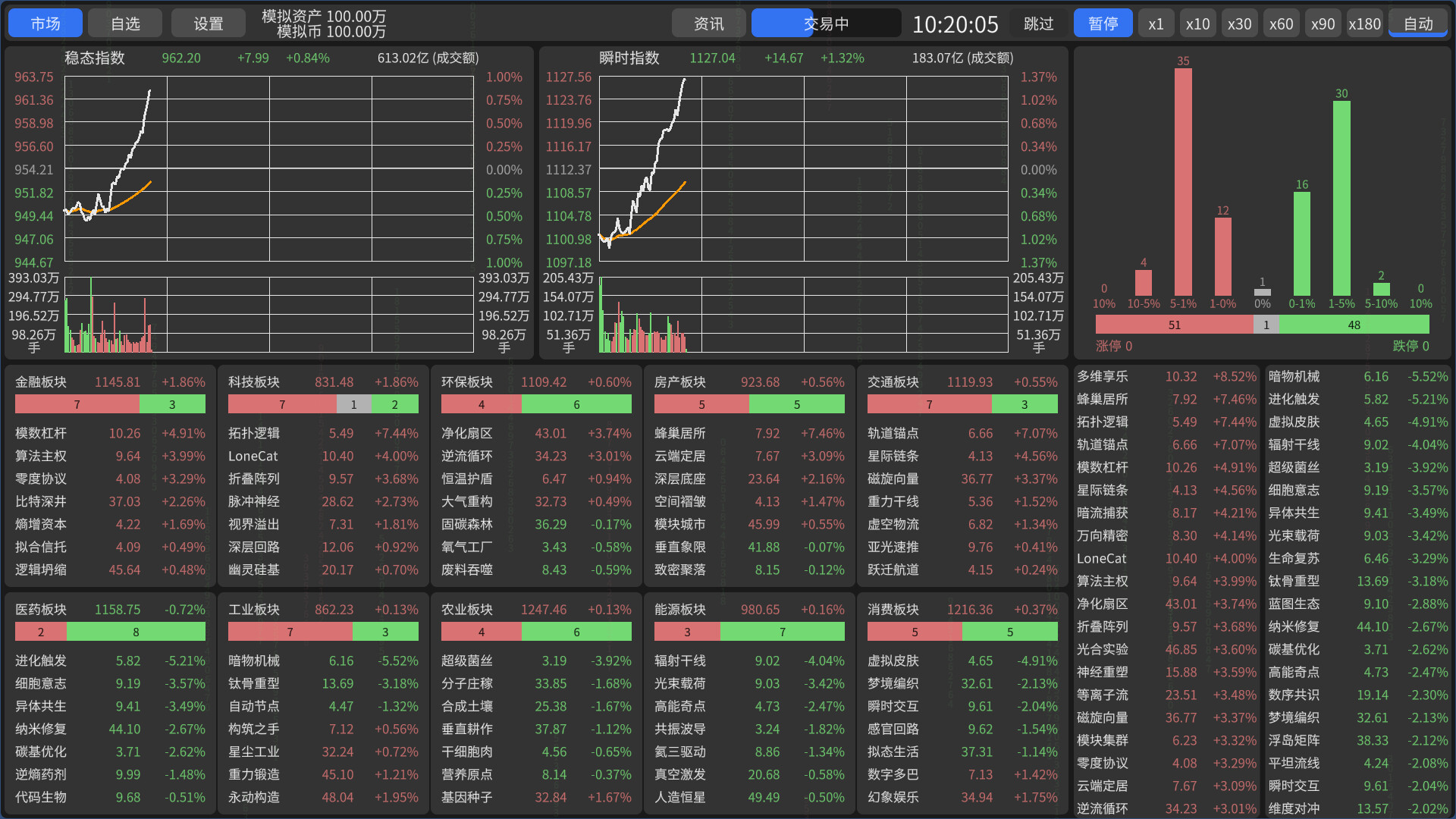Screen dimensions: 1456x819
Task: Open the 自选 tab
Action: click(x=125, y=24)
